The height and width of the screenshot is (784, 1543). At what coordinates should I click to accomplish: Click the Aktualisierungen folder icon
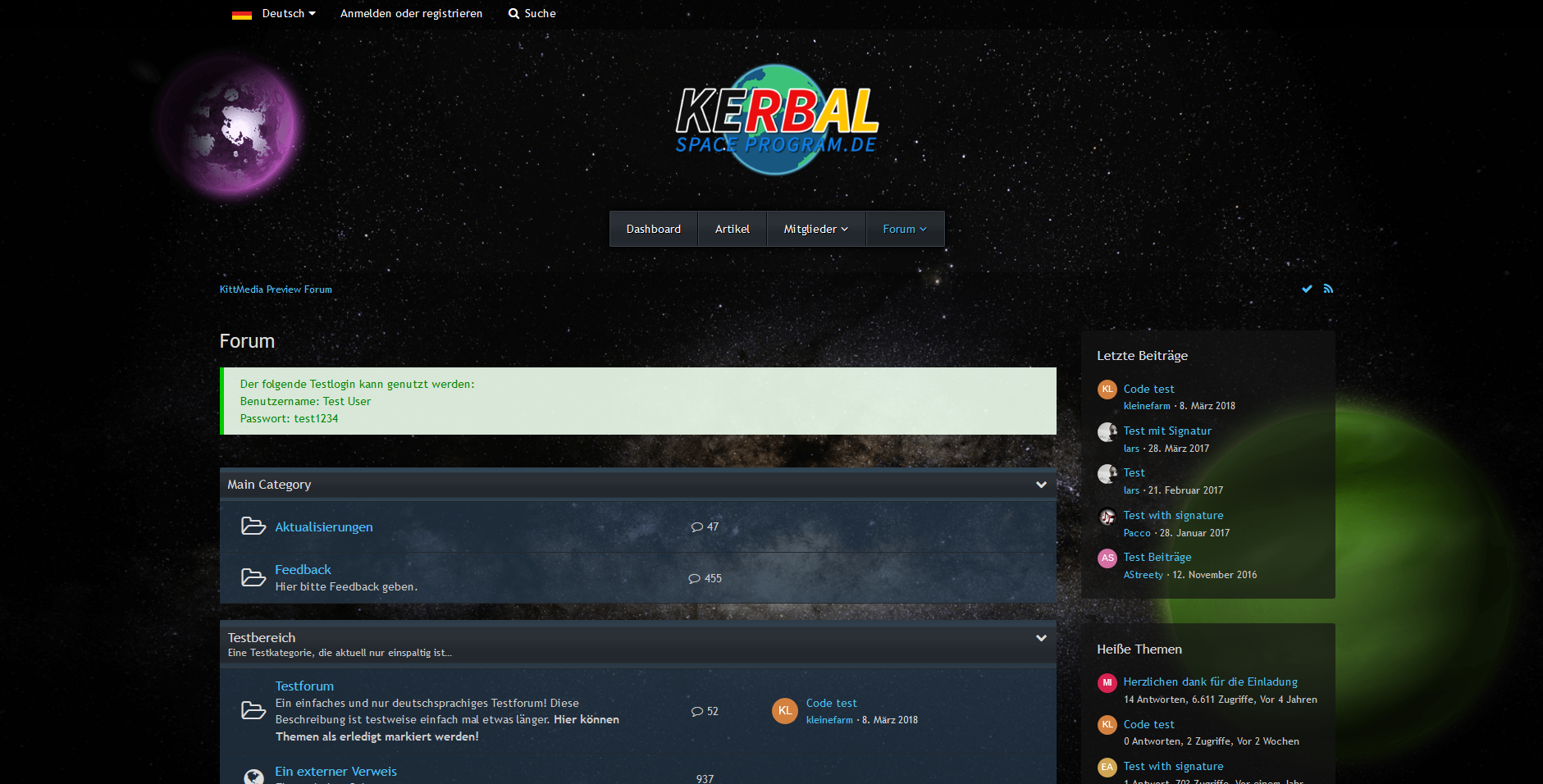pos(253,526)
